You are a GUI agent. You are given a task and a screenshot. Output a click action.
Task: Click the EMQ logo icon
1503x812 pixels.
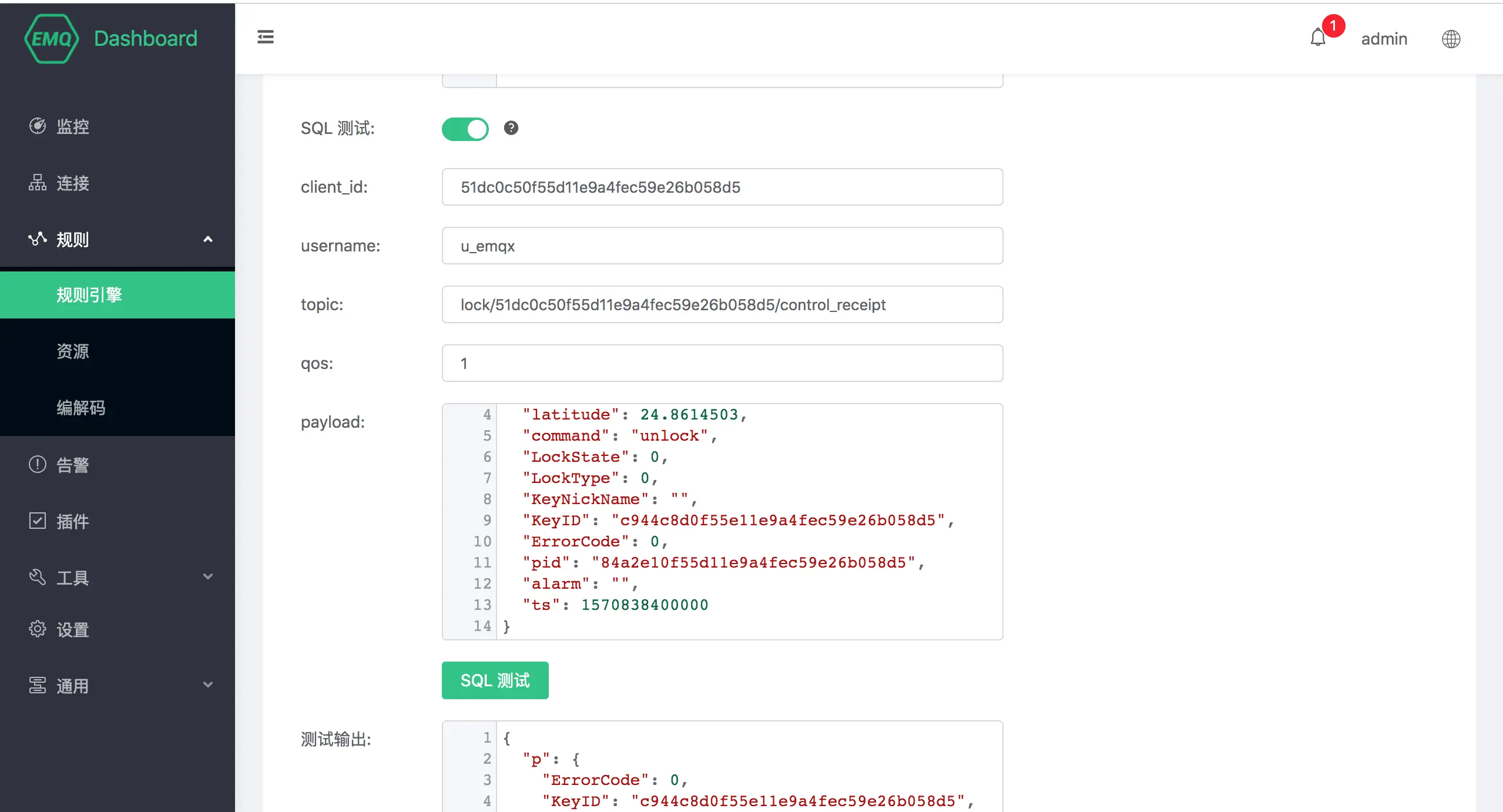click(52, 39)
